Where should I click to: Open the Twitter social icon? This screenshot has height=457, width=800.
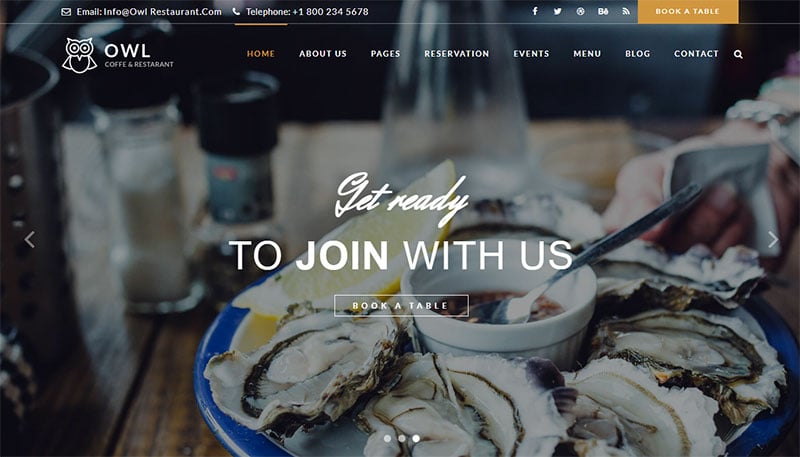pyautogui.click(x=558, y=11)
